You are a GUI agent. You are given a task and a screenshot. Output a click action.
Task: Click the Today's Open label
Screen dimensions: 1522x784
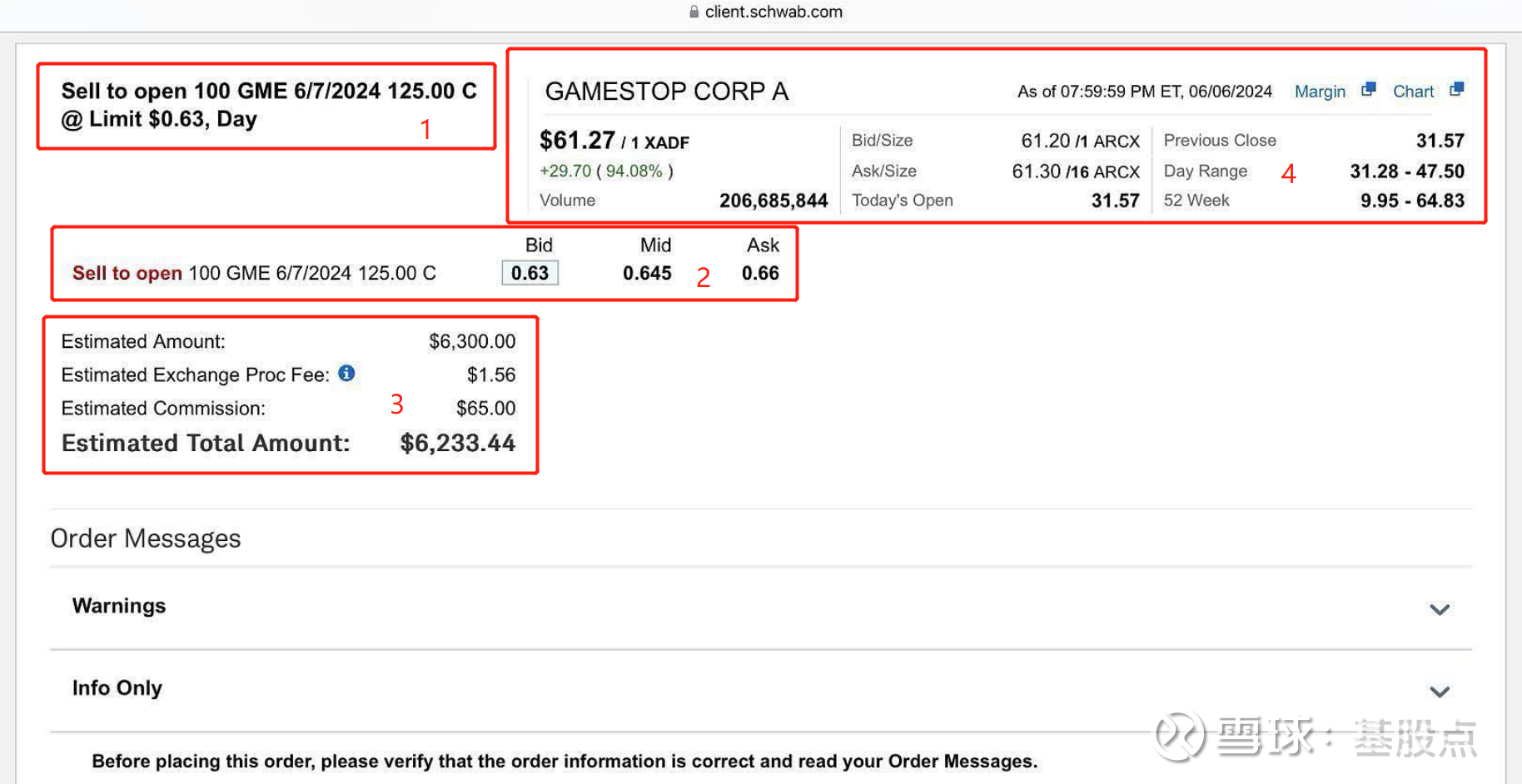click(x=902, y=201)
